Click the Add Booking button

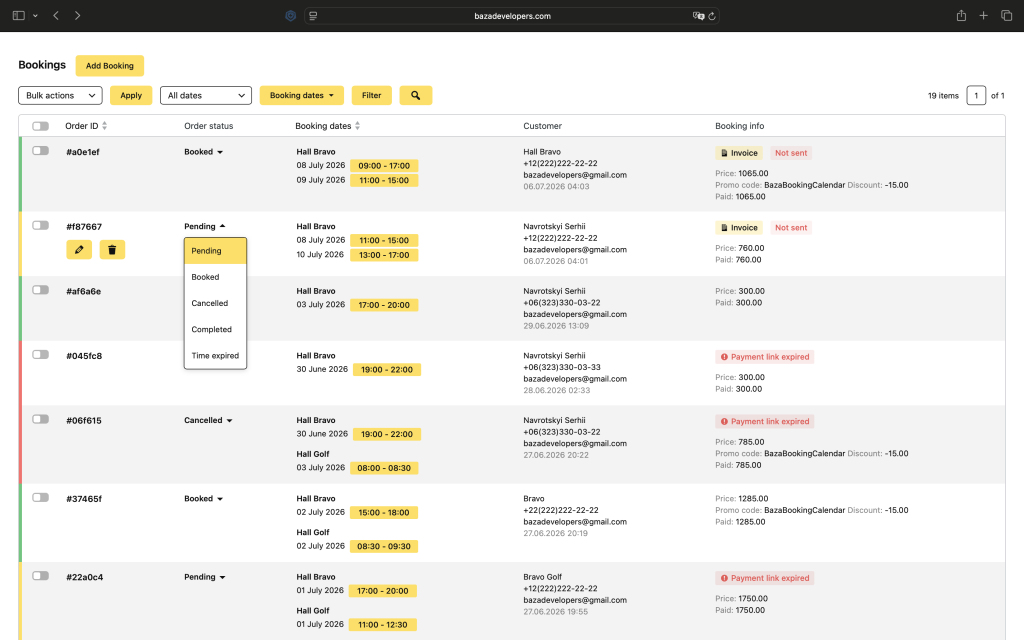coord(110,66)
